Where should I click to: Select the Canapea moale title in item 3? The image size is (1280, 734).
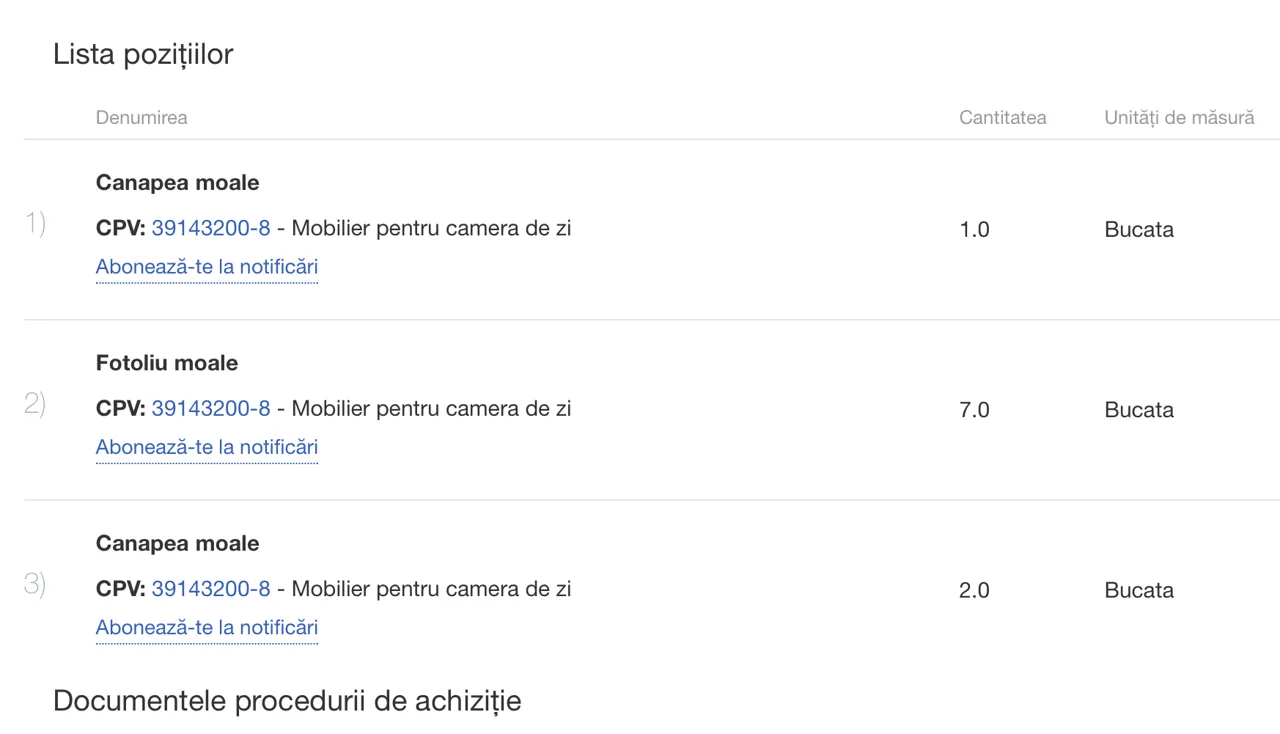(178, 543)
